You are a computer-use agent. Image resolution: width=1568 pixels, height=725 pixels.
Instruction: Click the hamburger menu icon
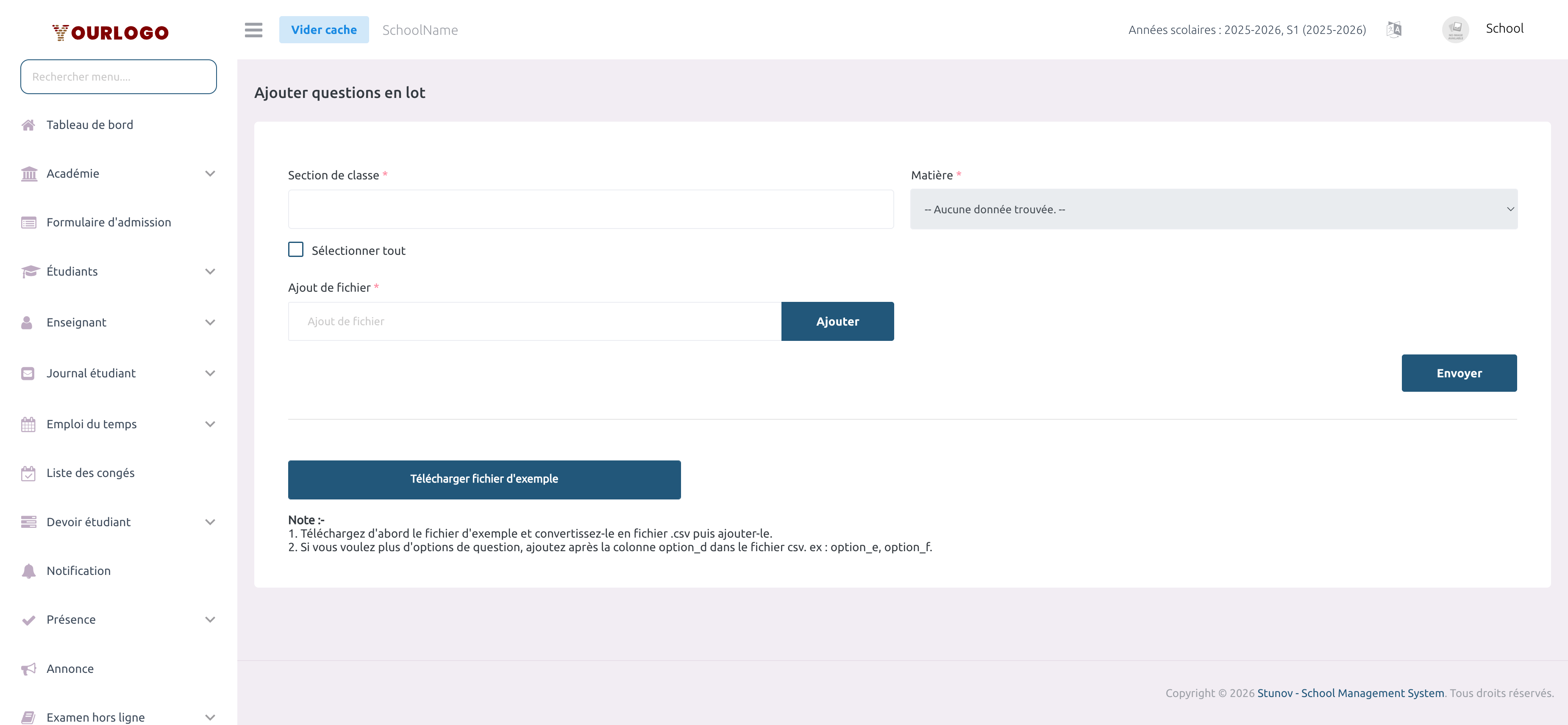(253, 30)
